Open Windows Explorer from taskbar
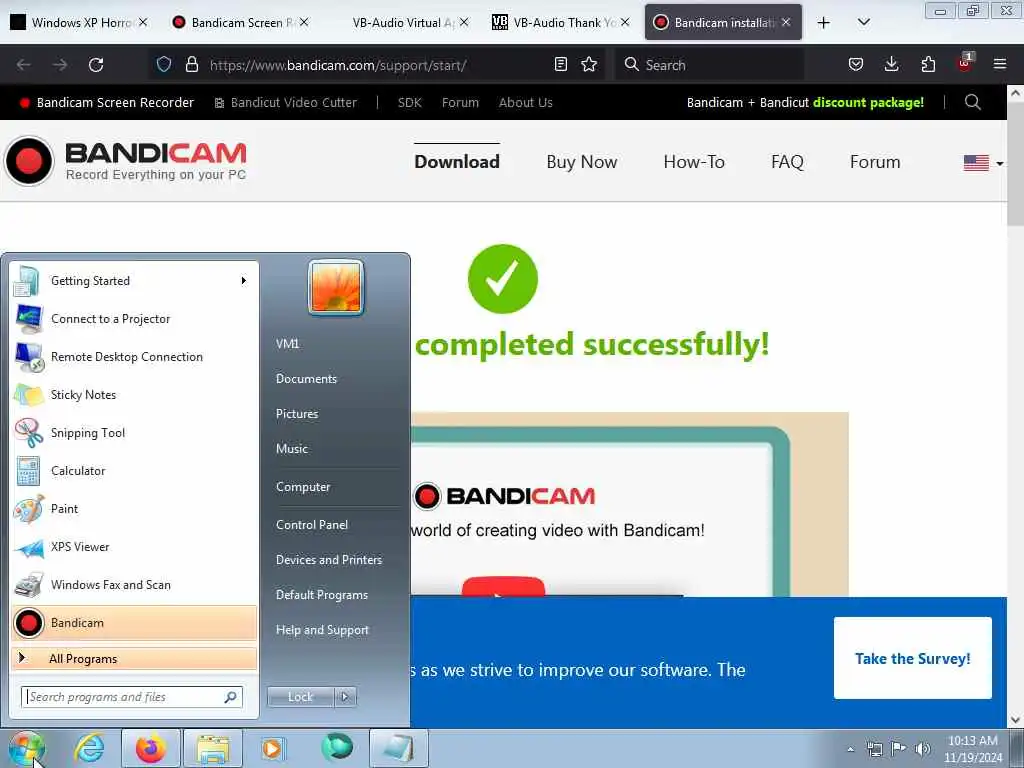 tap(213, 748)
